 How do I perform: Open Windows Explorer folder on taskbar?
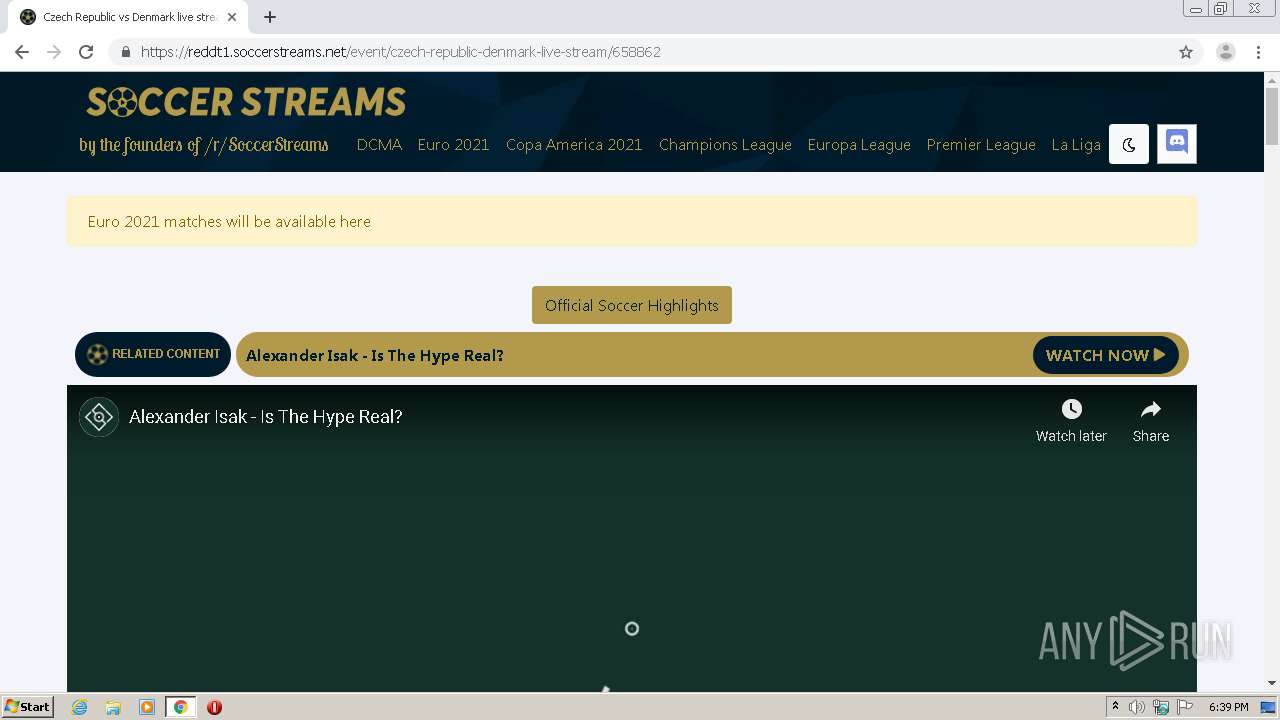coord(113,707)
